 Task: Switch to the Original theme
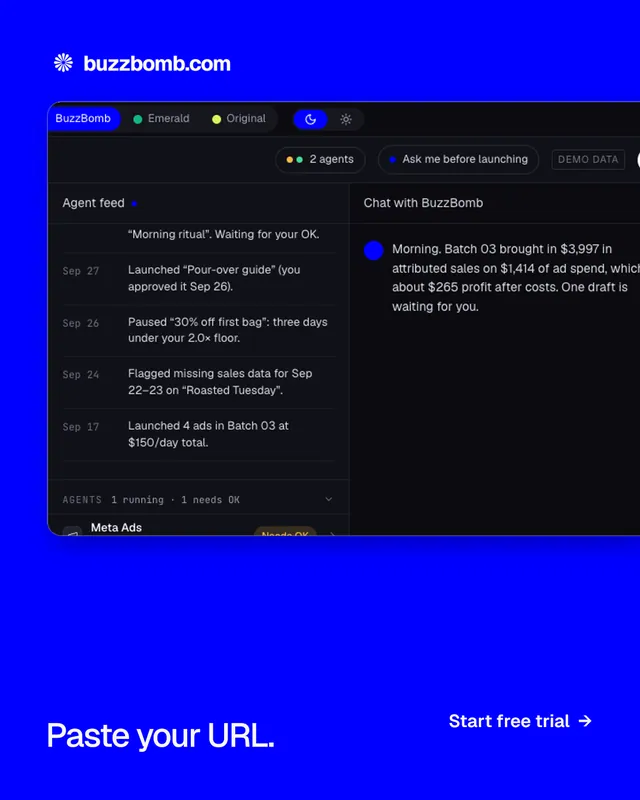pyautogui.click(x=239, y=118)
